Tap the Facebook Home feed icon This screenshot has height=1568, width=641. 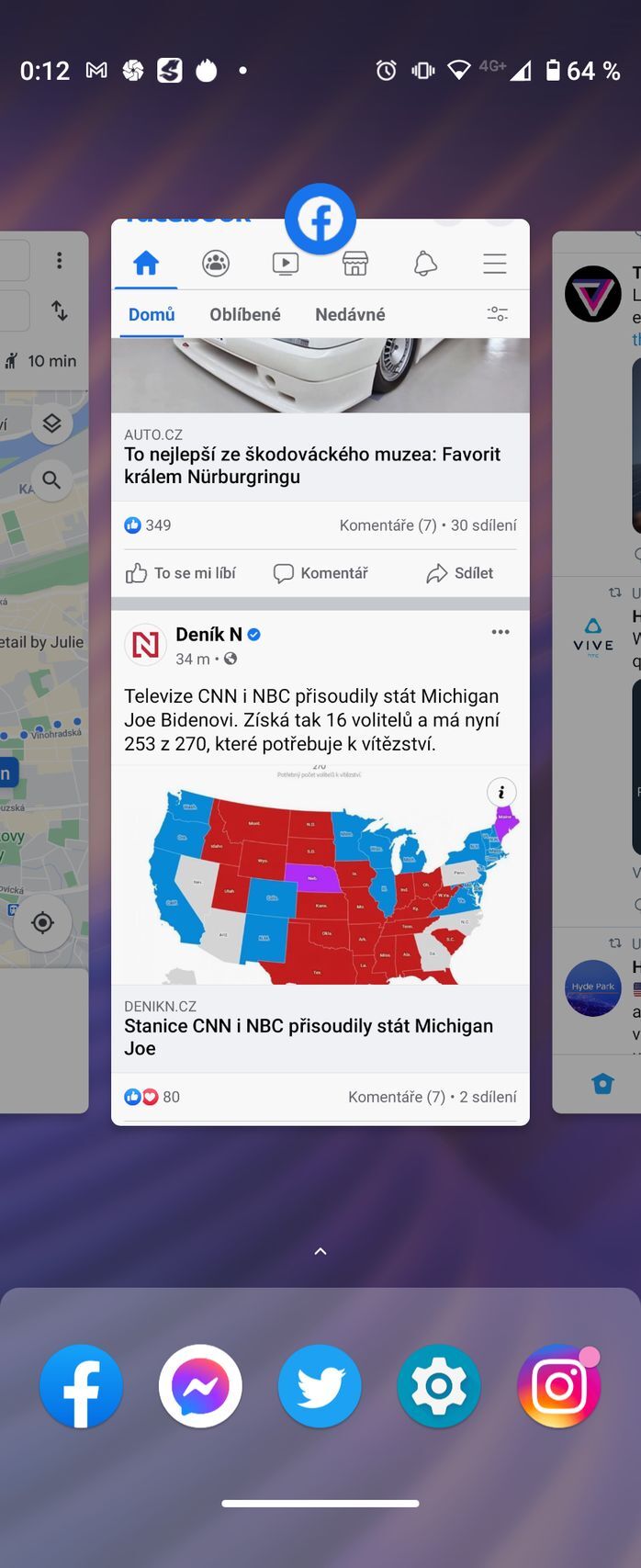click(x=146, y=265)
